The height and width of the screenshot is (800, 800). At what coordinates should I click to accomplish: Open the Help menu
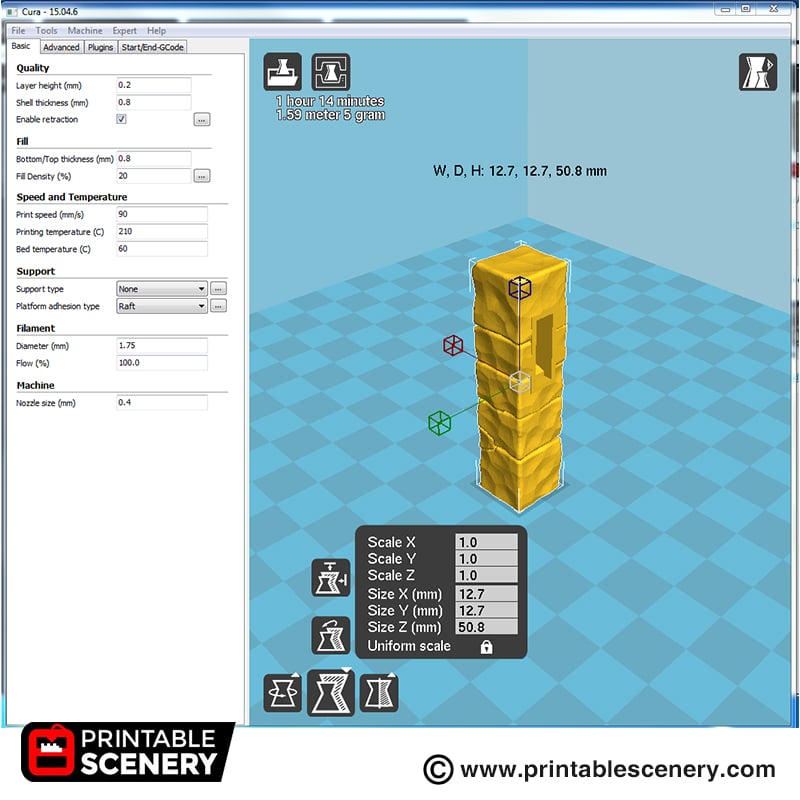click(157, 31)
